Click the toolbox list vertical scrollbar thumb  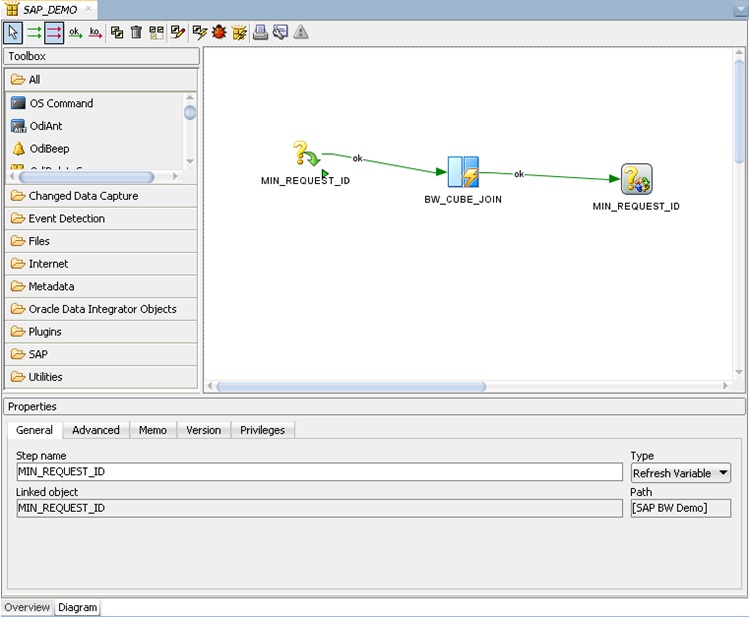point(190,113)
